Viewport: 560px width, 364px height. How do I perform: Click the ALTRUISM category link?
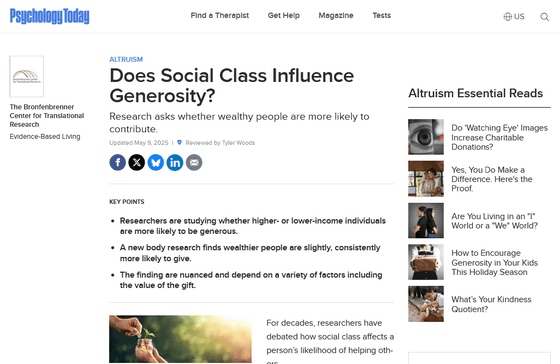click(126, 59)
